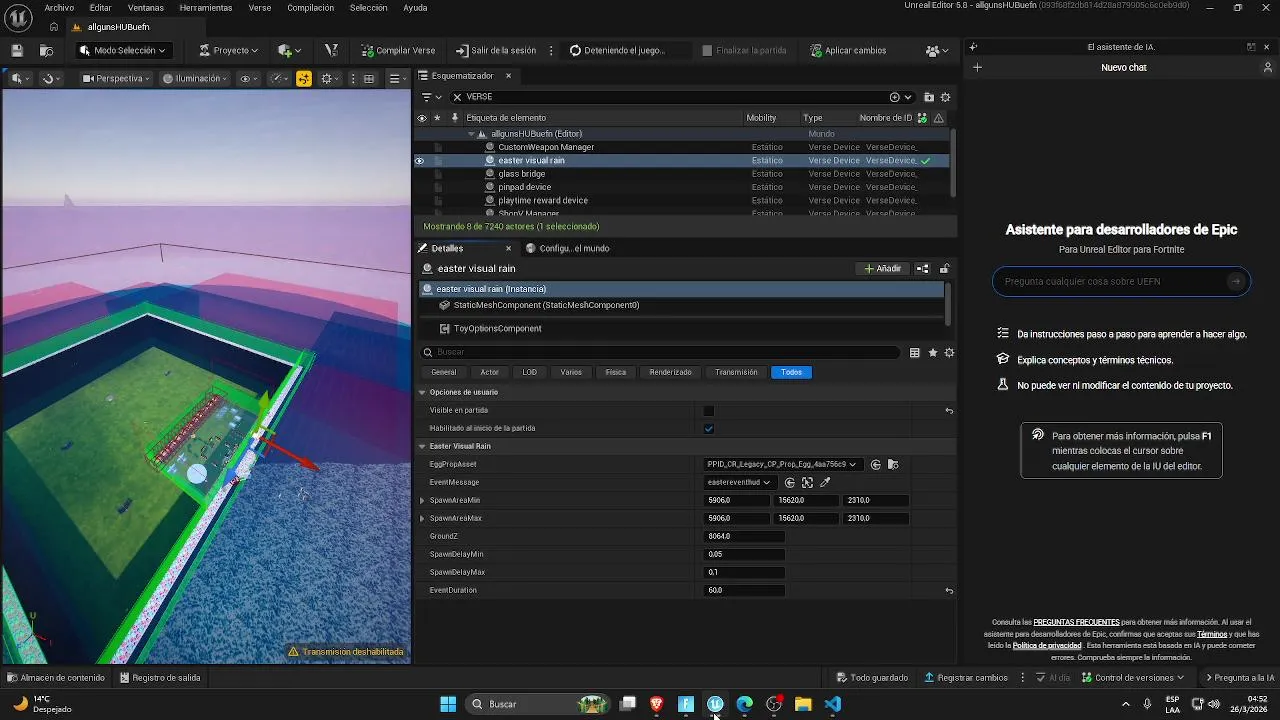Select ToyOptionsComponent
The image size is (1280, 720).
coord(497,328)
